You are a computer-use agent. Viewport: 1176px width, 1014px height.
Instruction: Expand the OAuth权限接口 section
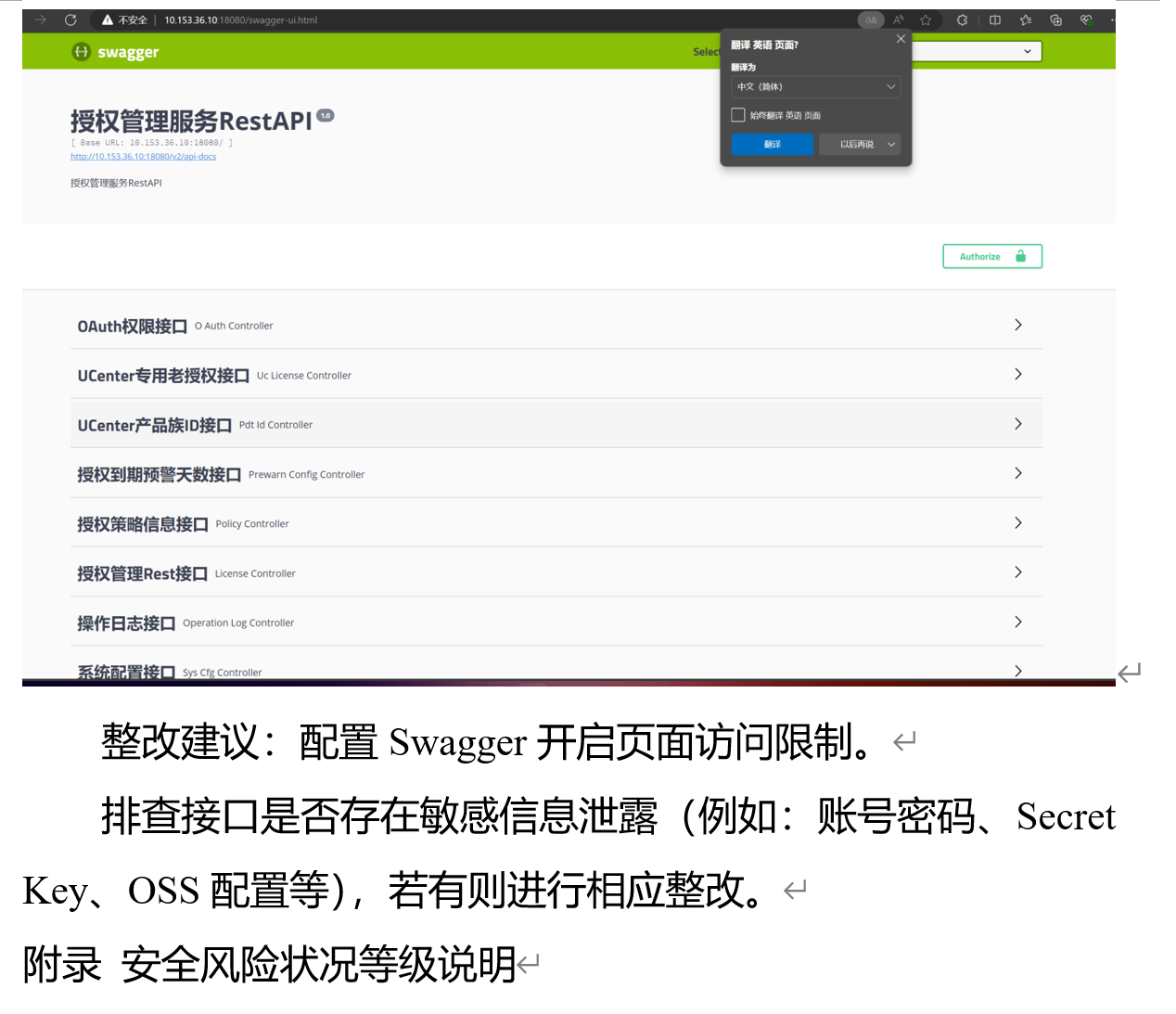[x=1018, y=325]
